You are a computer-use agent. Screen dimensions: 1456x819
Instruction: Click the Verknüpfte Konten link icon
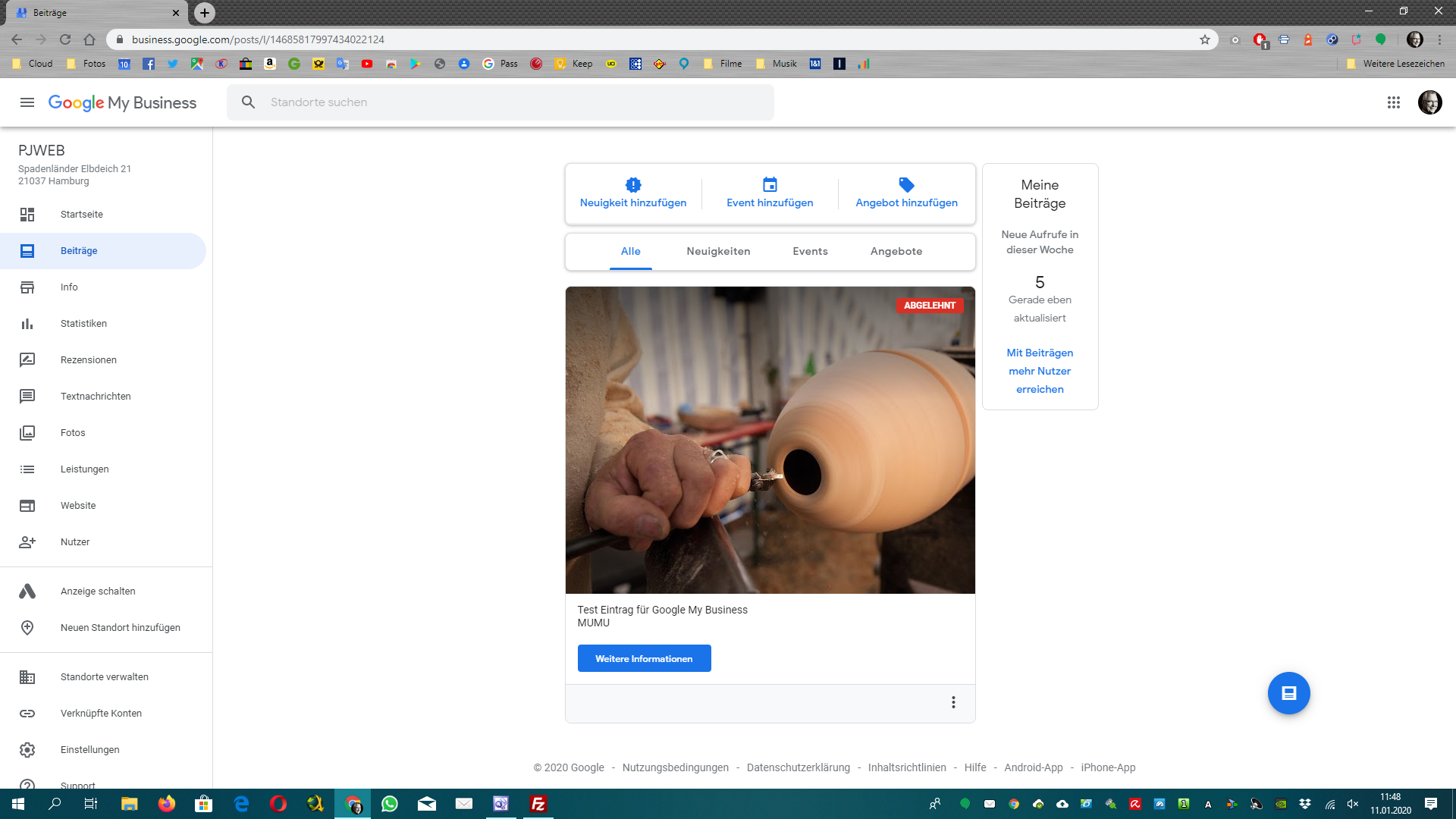(27, 714)
